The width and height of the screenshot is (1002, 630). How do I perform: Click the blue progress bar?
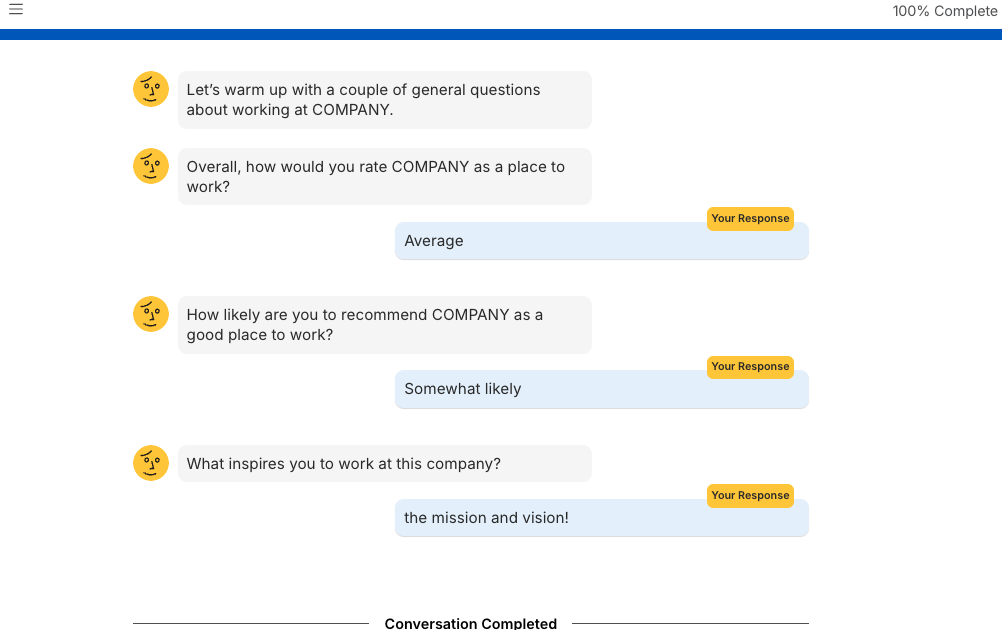pos(501,35)
